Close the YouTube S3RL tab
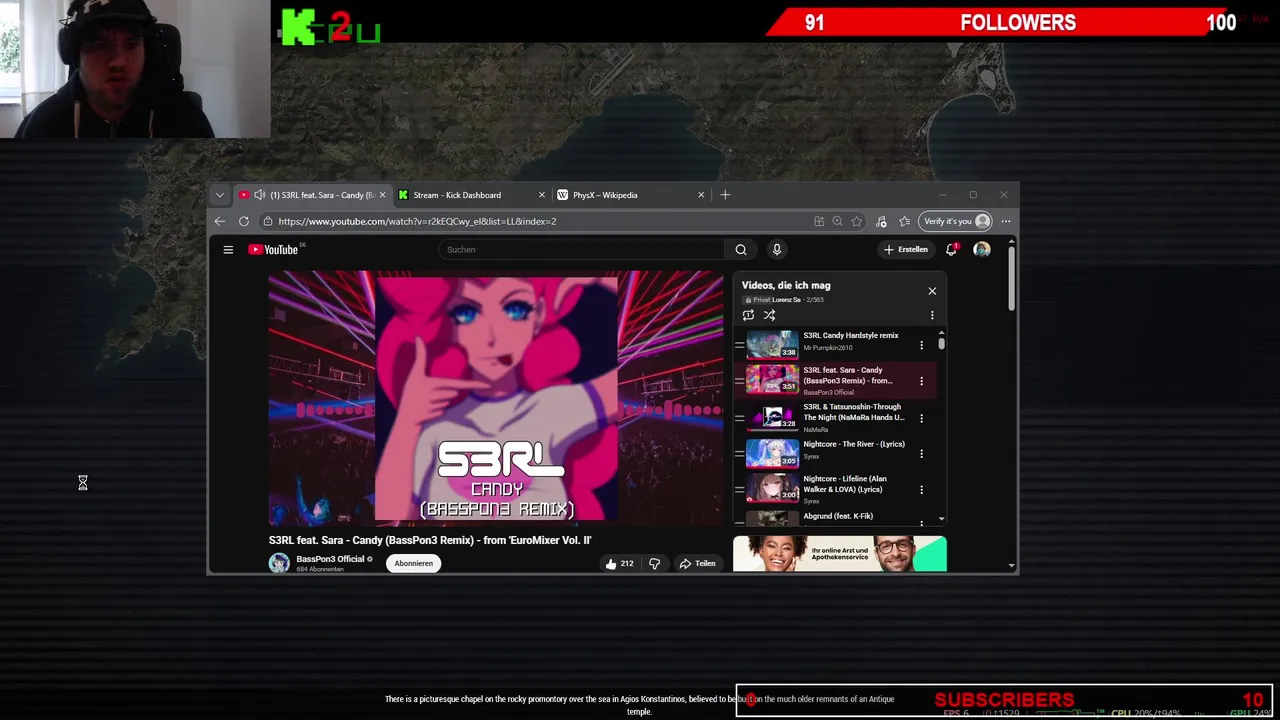The image size is (1280, 720). point(382,195)
